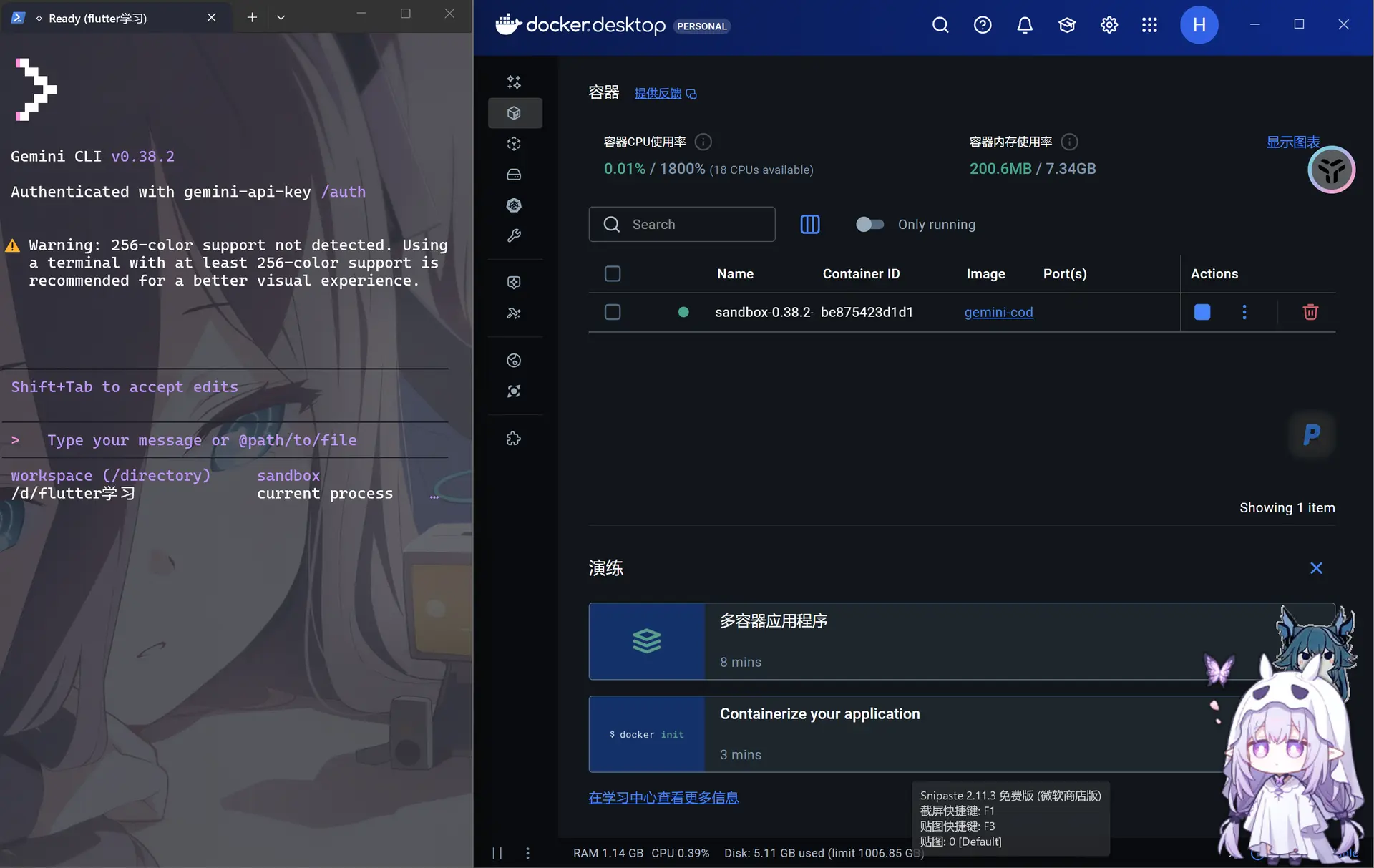Open Docker Scout icon in the sidebar
This screenshot has width=1374, height=868.
point(514,391)
